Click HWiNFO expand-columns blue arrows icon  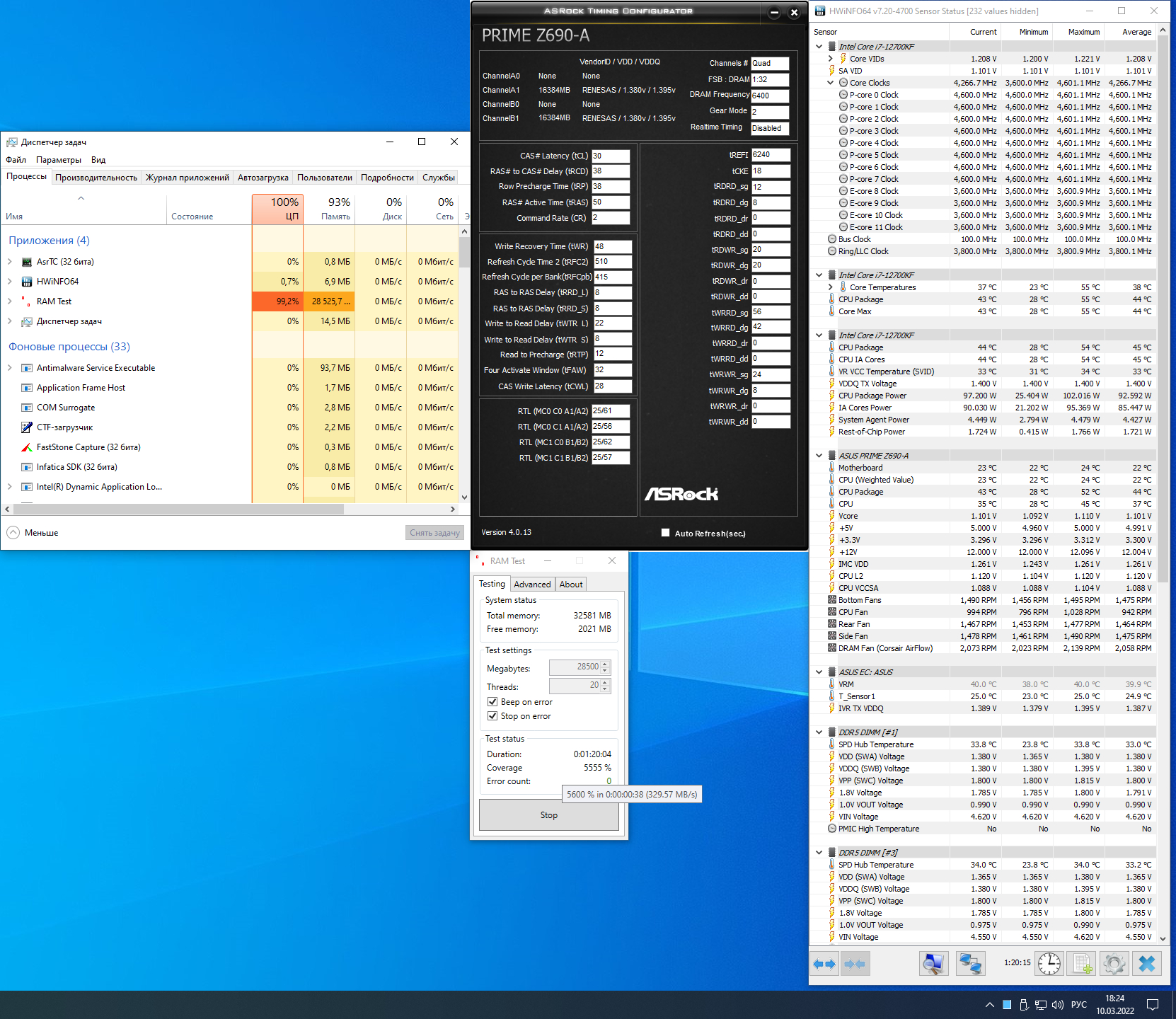click(x=824, y=964)
